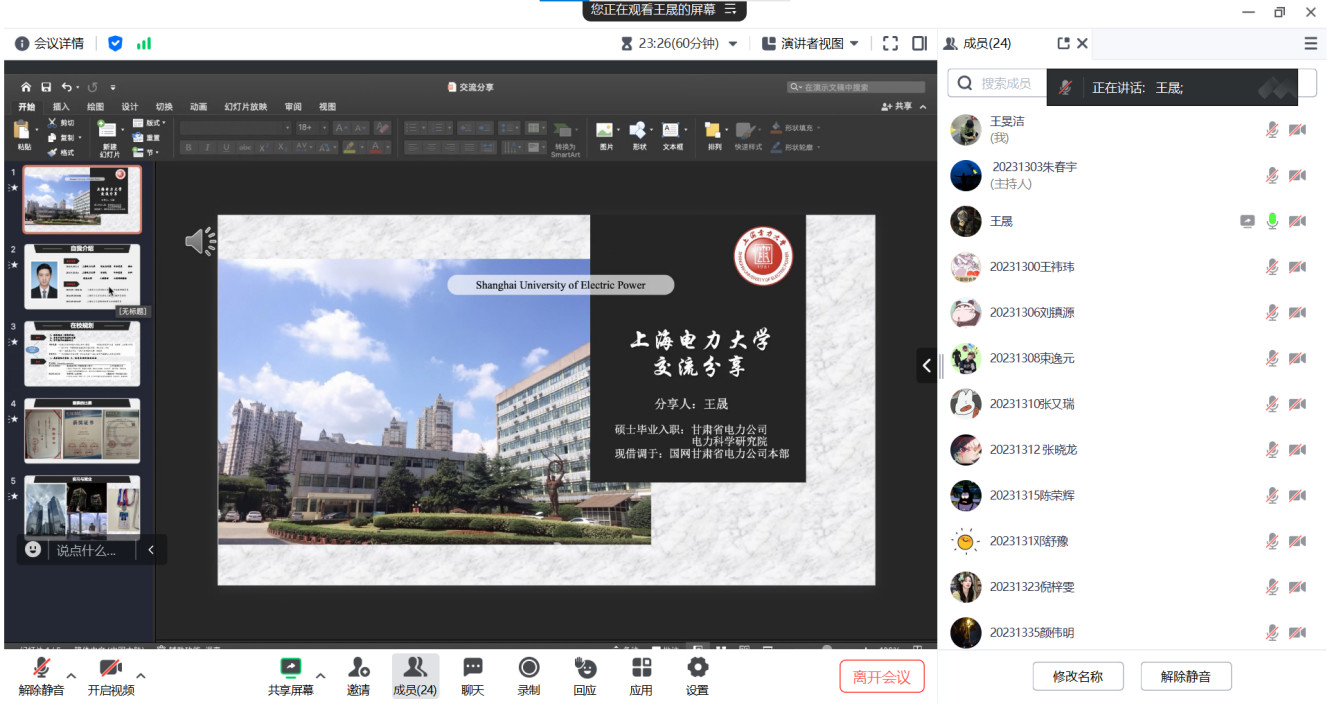Open the 审阅 ribbon tab in PowerPoint
The width and height of the screenshot is (1330, 706).
point(293,107)
